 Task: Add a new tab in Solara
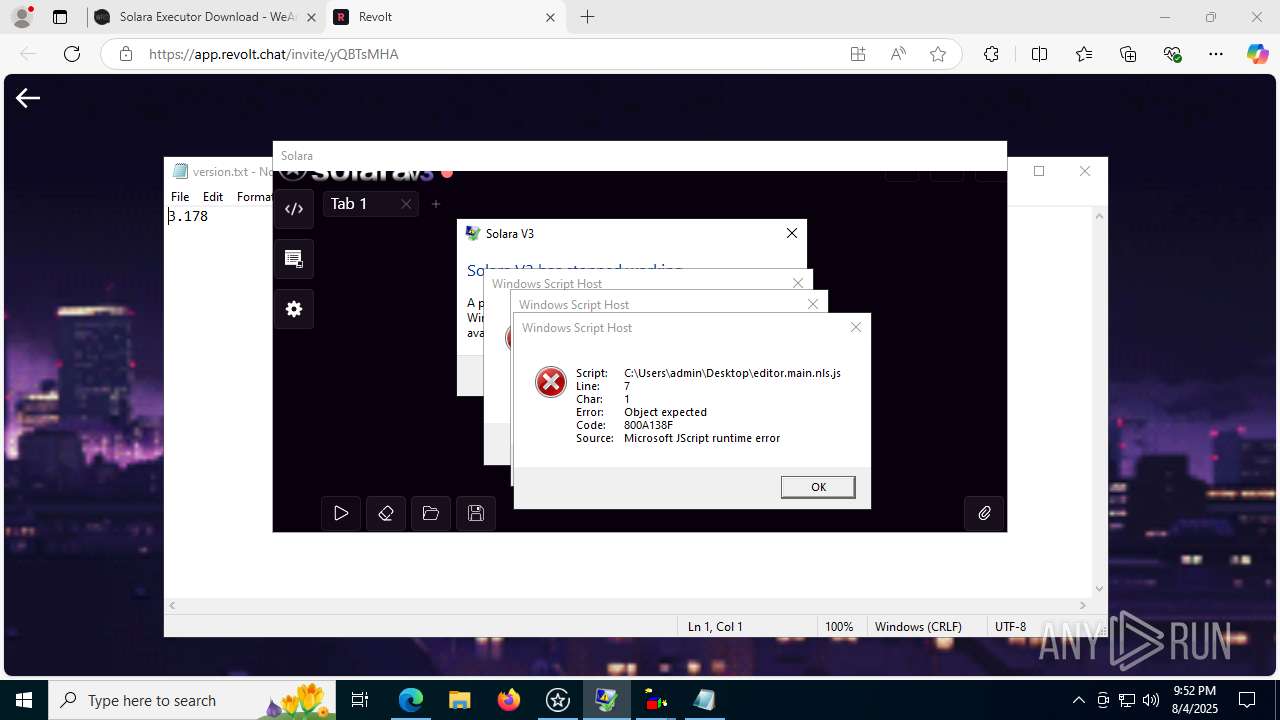[x=436, y=204]
